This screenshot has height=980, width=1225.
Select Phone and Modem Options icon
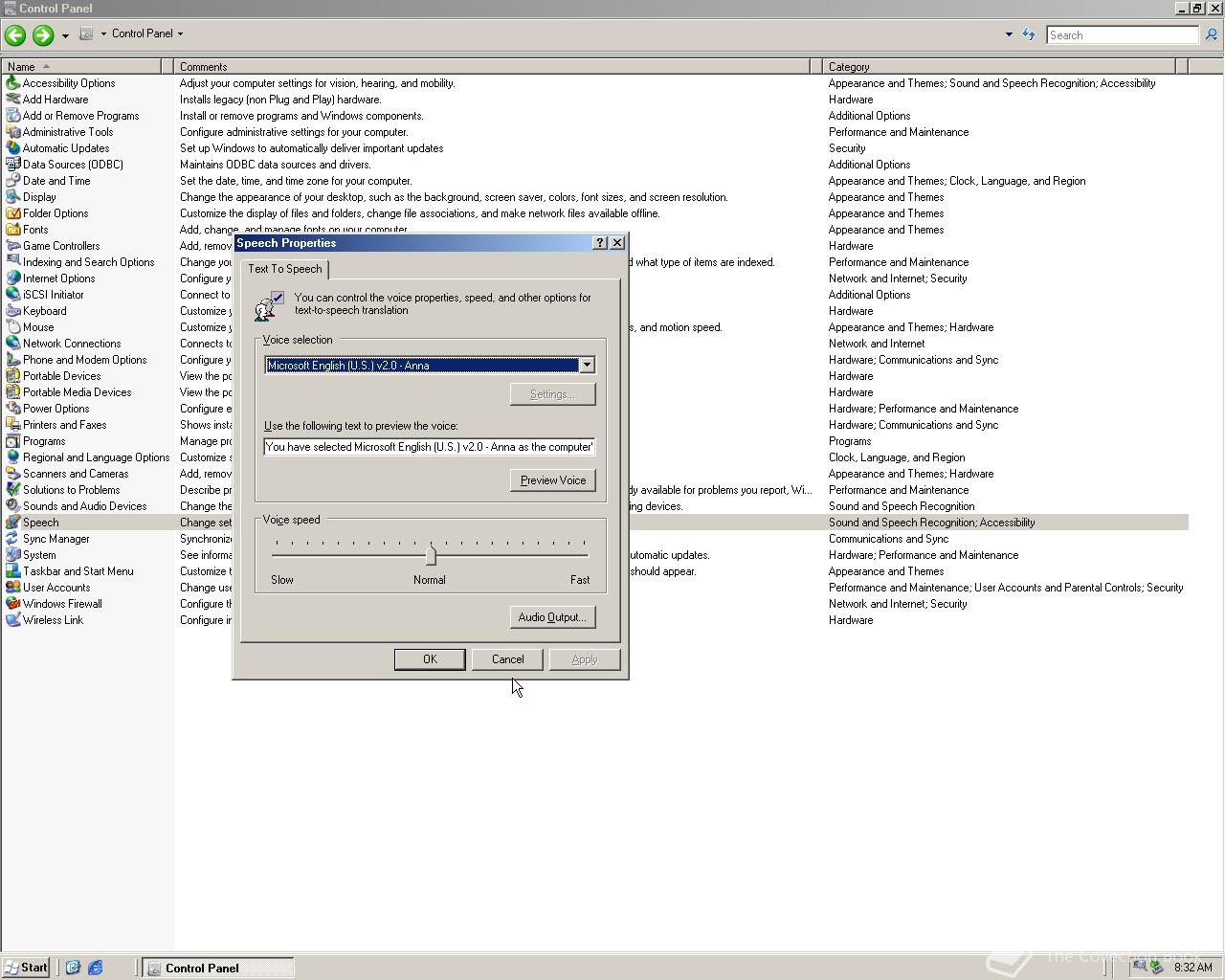(12, 360)
